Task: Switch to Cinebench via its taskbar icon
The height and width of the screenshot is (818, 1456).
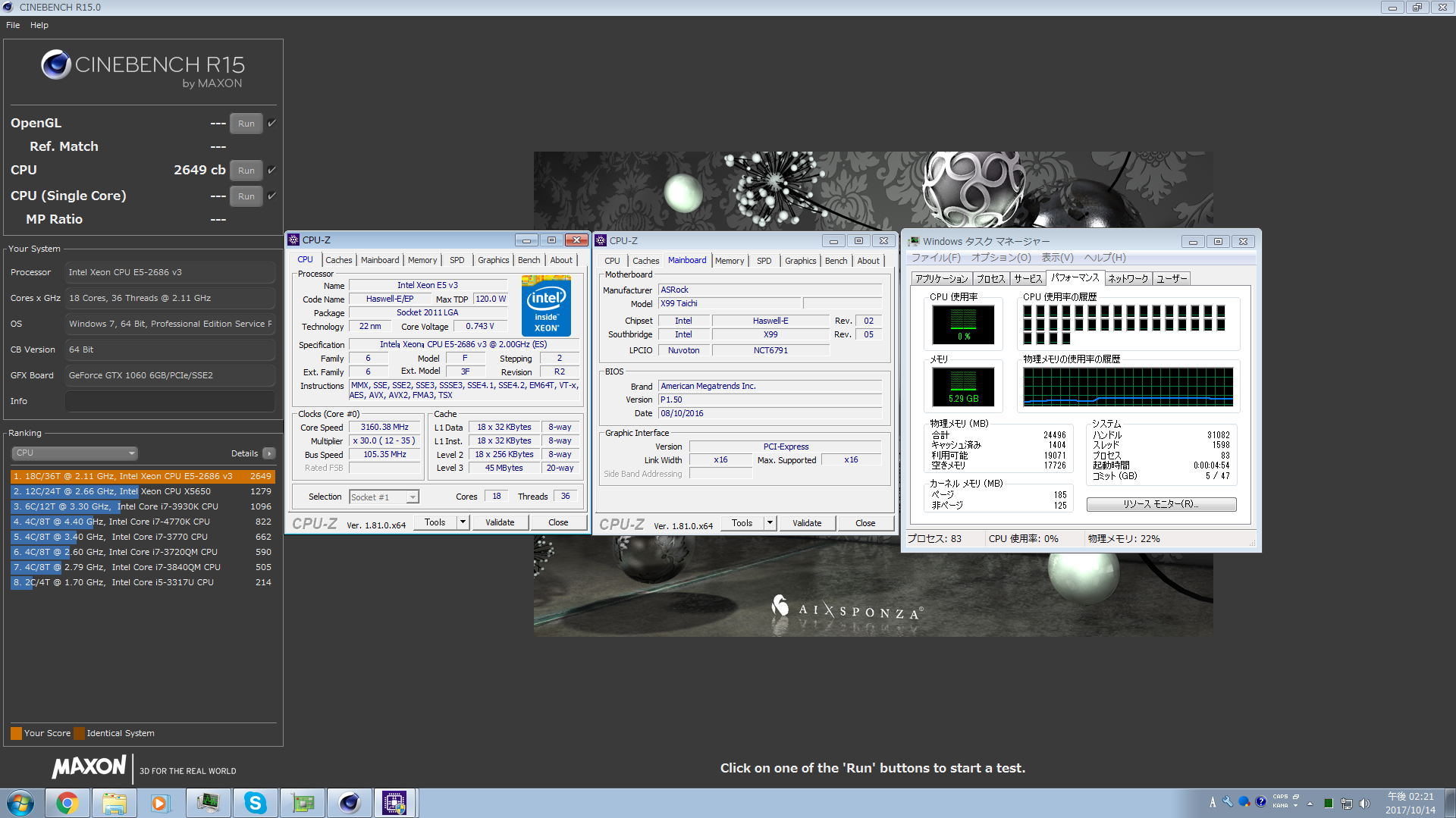Action: [349, 803]
